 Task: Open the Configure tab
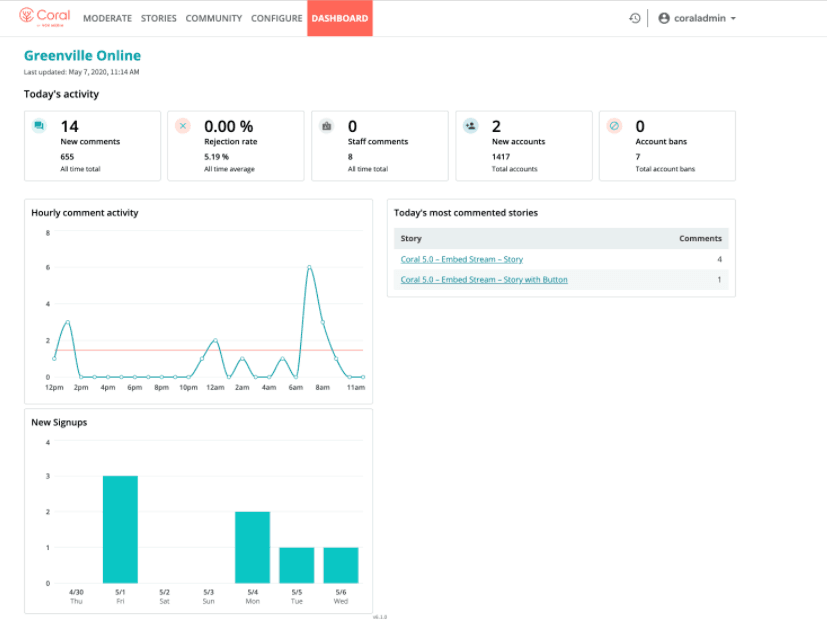[276, 18]
